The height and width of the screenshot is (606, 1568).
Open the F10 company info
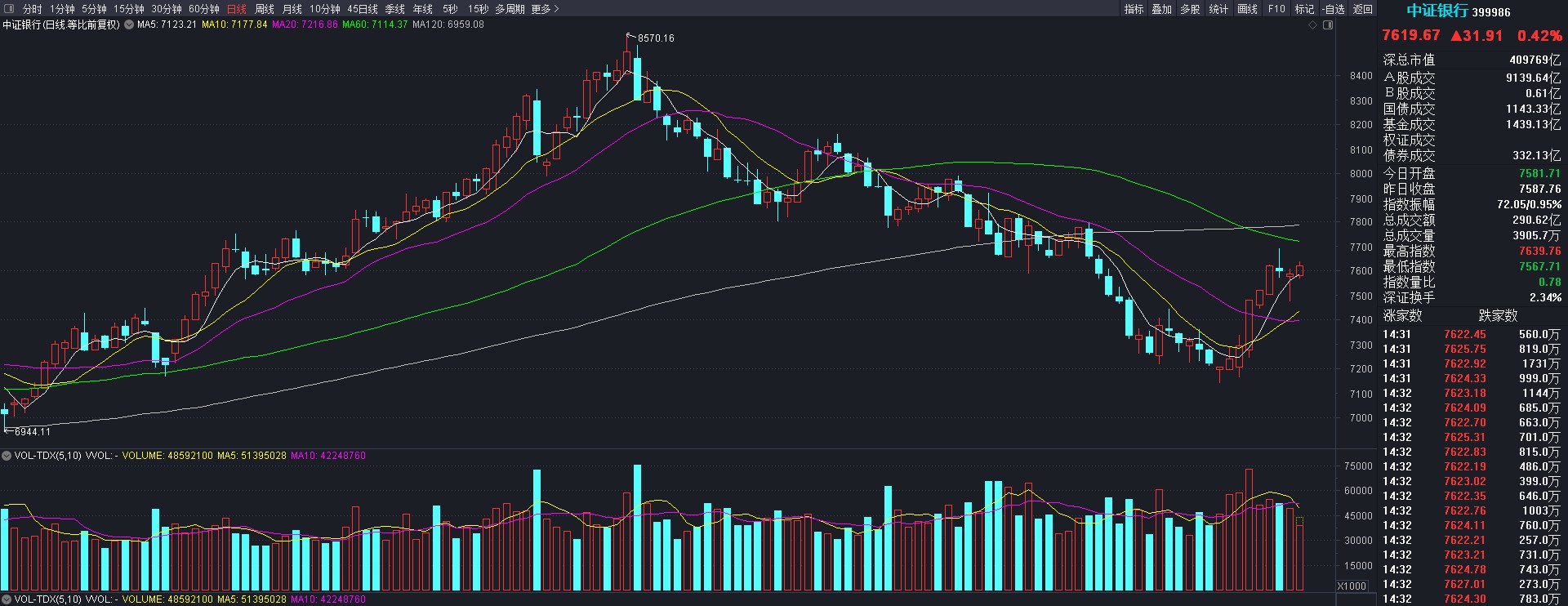(x=1276, y=9)
